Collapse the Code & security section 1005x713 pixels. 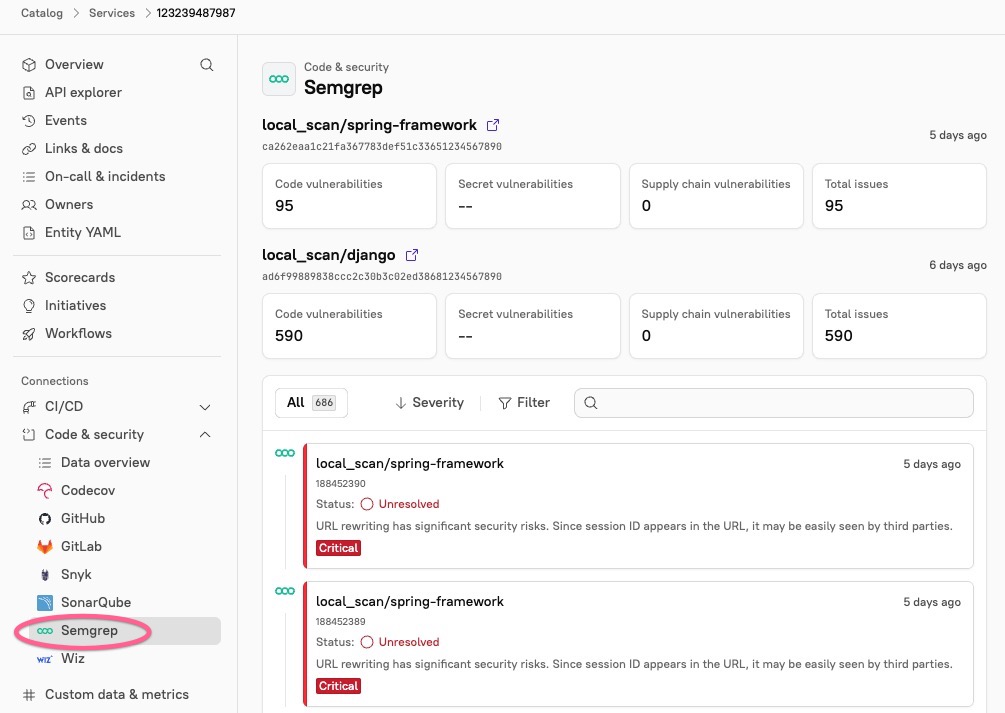coord(205,434)
